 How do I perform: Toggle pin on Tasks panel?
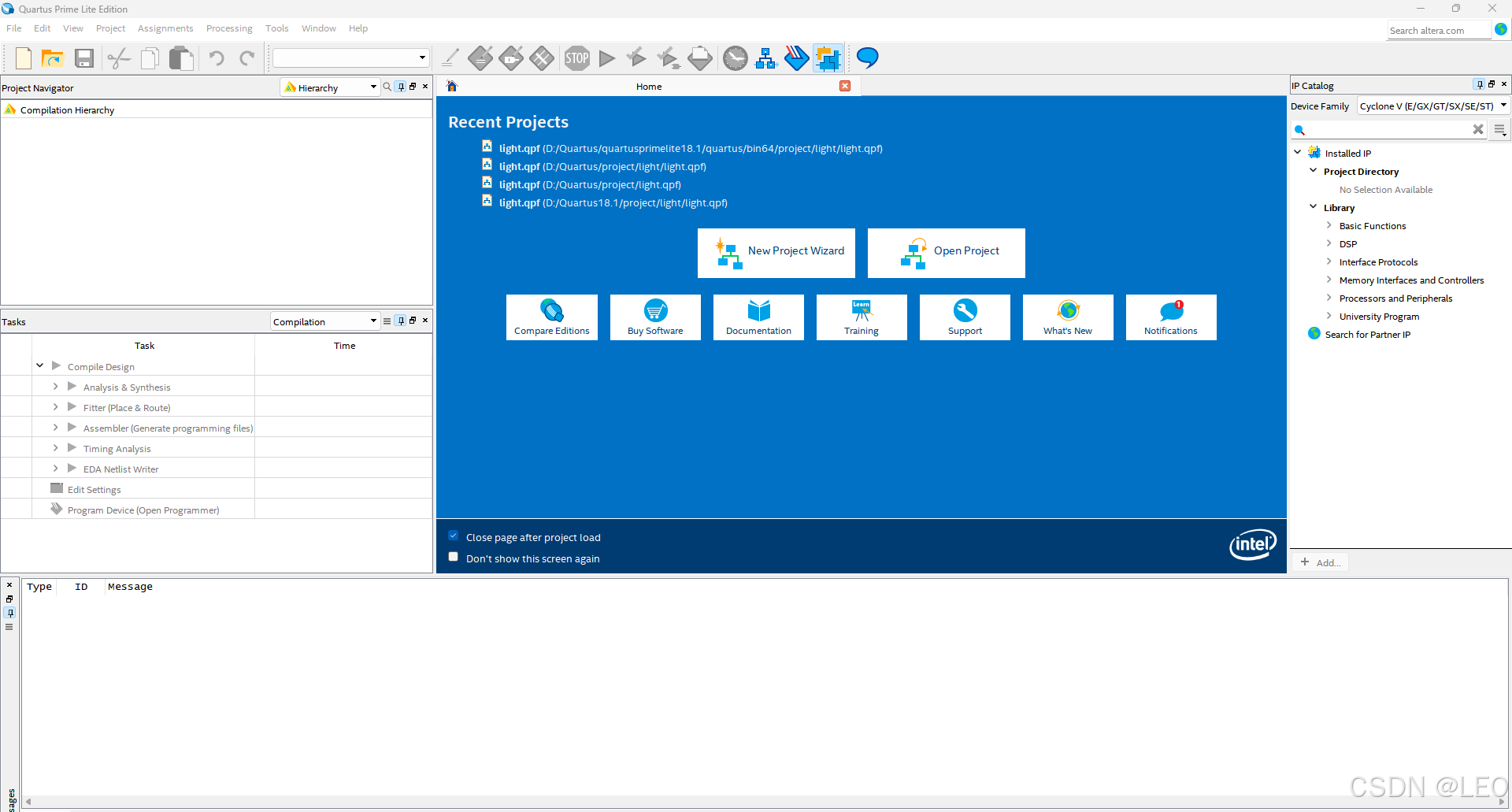point(401,321)
